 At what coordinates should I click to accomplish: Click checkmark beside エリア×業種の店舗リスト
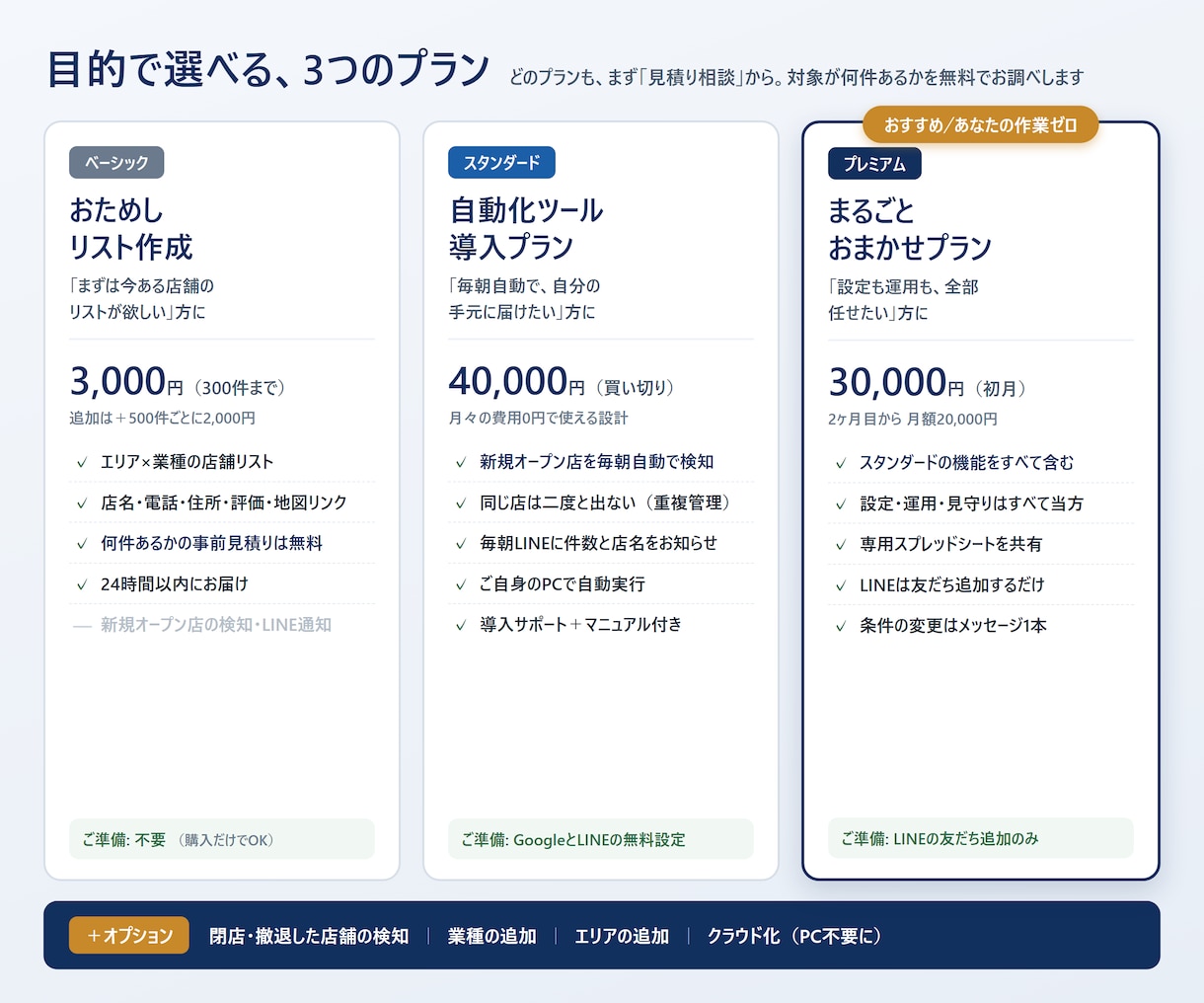82,462
